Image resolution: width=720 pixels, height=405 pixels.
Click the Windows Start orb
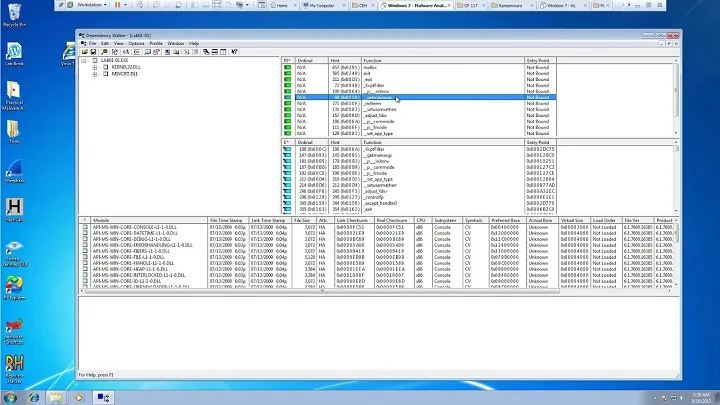tap(12, 396)
